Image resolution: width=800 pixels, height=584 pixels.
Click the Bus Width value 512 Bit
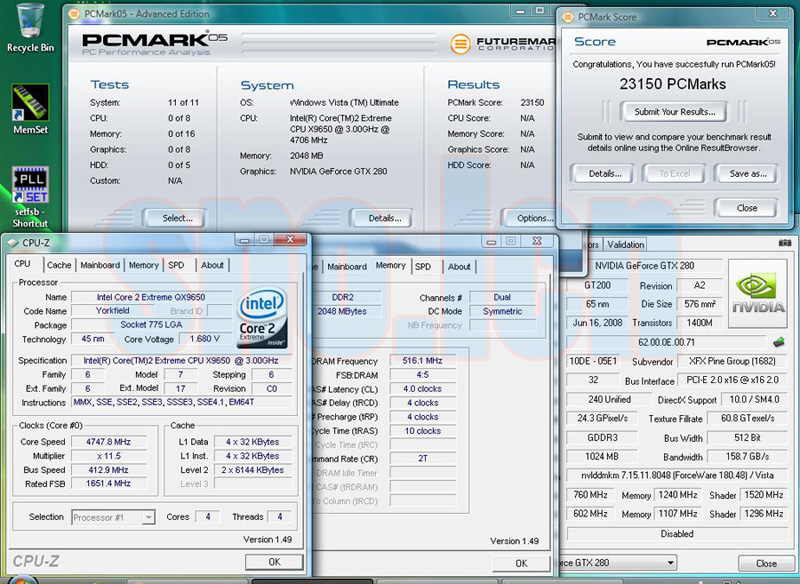click(x=747, y=438)
